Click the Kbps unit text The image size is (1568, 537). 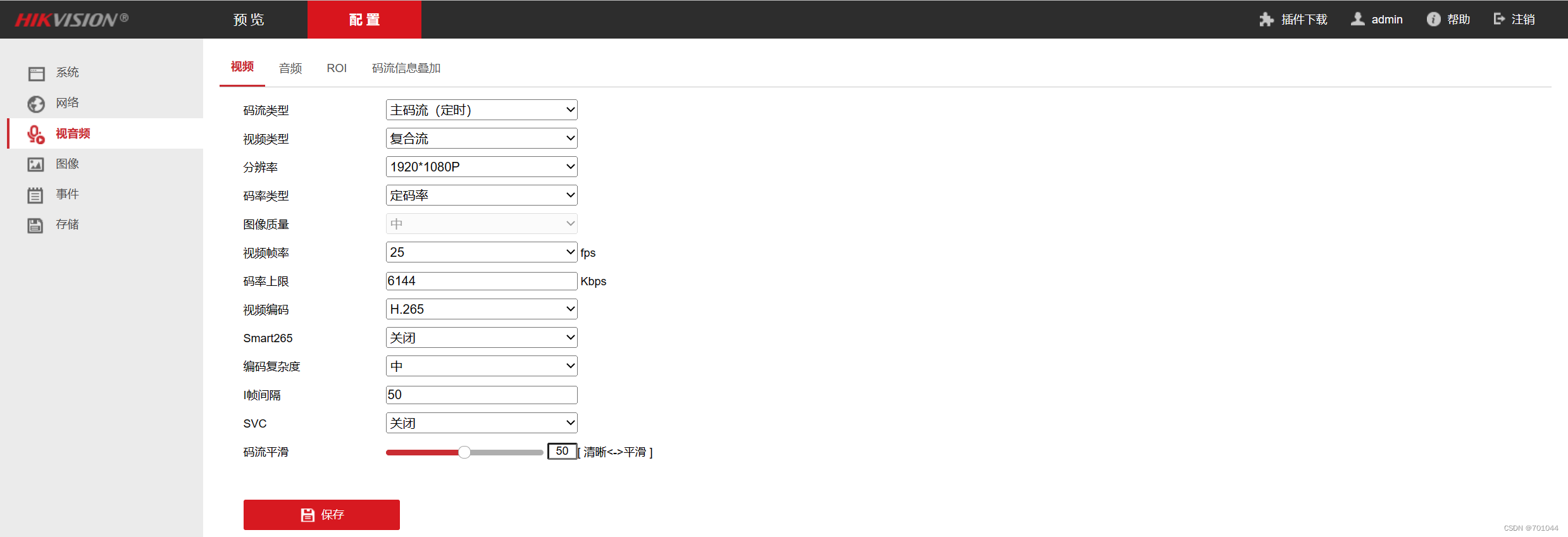click(594, 281)
